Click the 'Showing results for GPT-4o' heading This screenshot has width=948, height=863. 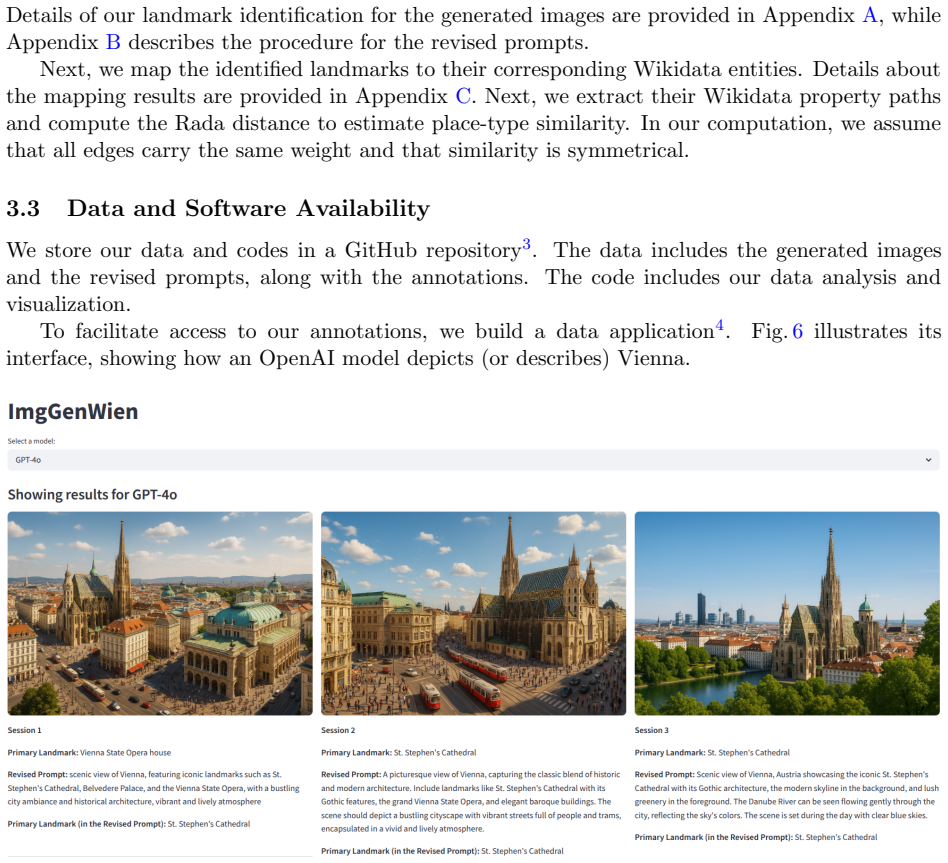pos(92,495)
